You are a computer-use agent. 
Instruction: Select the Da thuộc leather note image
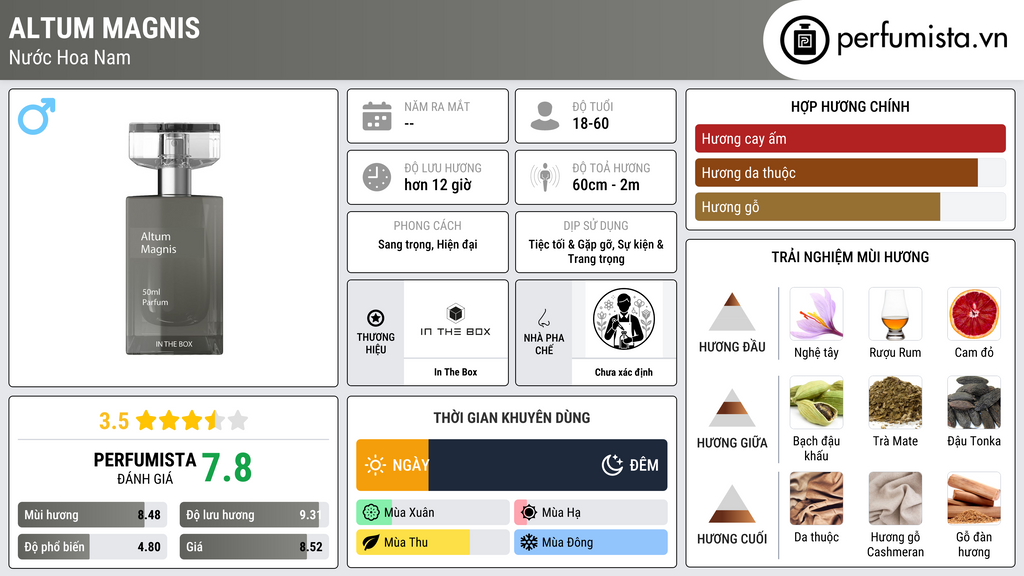(x=816, y=499)
